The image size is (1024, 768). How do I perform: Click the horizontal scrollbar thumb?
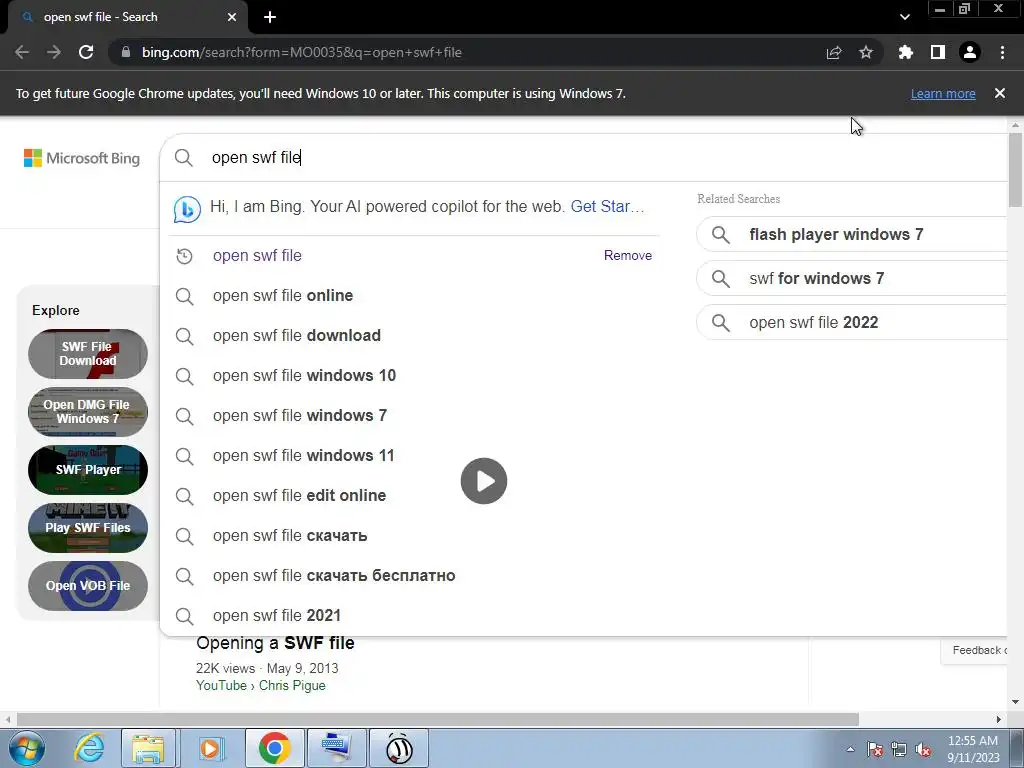438,719
